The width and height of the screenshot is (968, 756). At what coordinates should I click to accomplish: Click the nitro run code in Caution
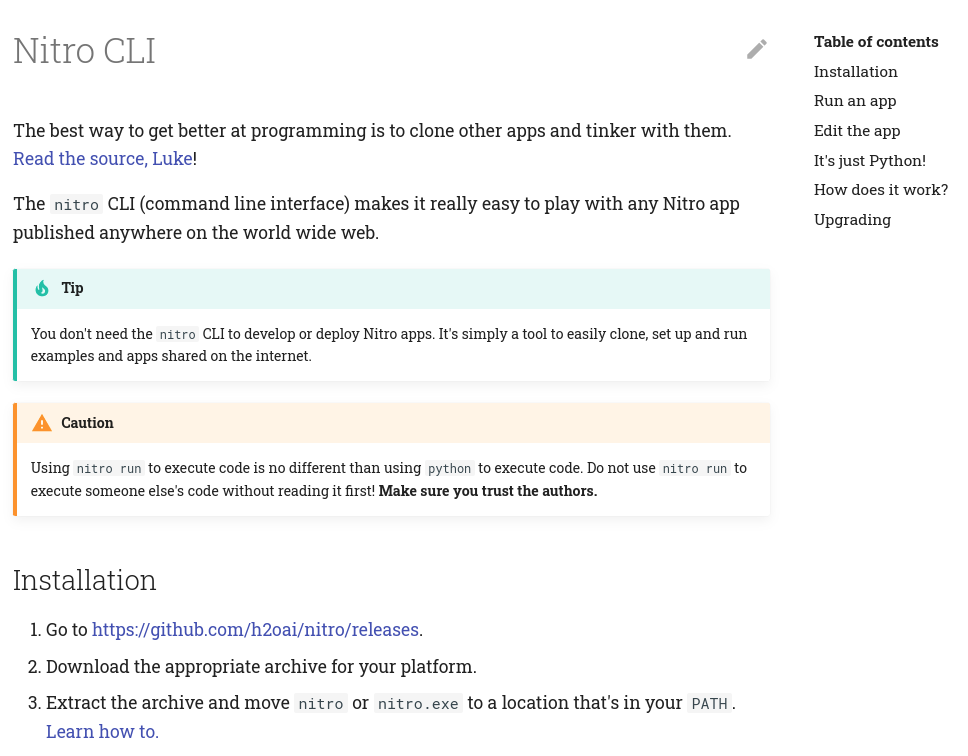coord(108,468)
